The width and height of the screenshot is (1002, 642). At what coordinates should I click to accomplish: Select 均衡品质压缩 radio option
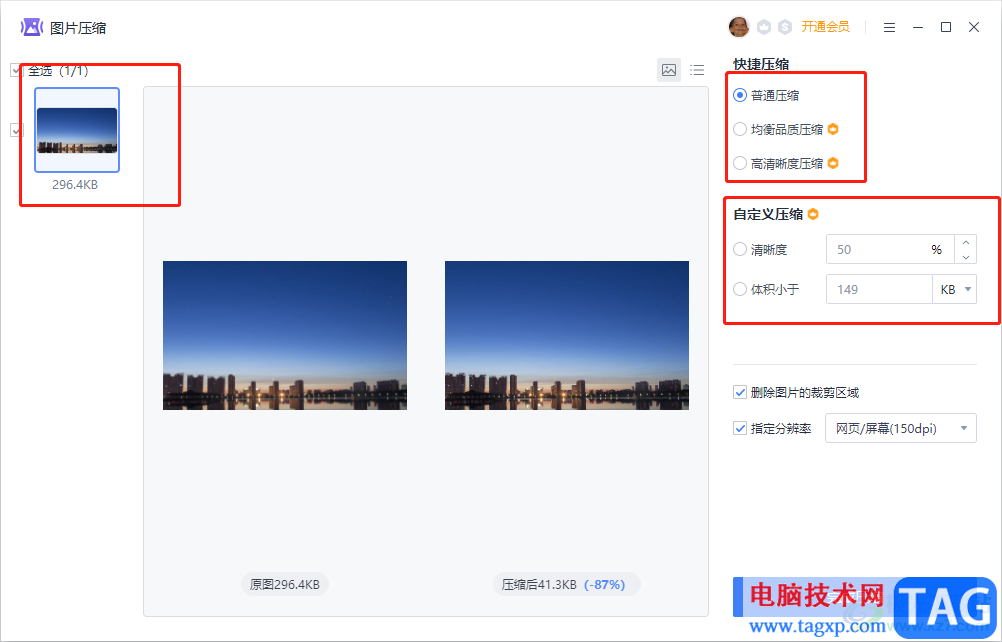(x=739, y=129)
